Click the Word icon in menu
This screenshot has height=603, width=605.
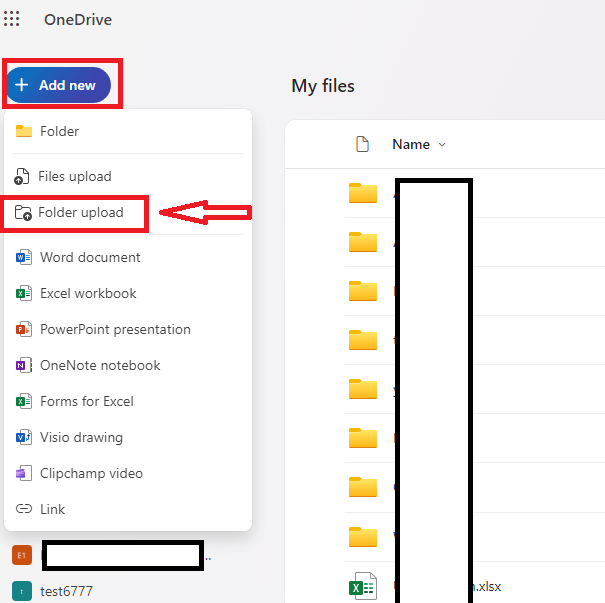(24, 257)
